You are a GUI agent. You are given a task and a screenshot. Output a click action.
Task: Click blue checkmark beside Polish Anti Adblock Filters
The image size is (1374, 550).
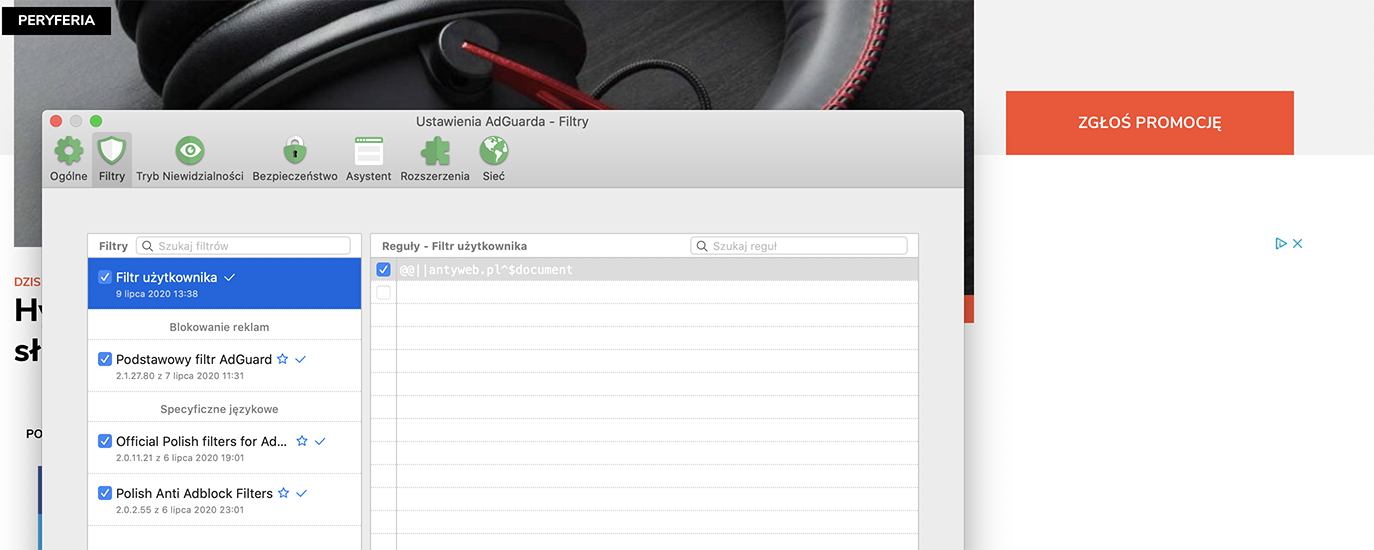tap(302, 493)
